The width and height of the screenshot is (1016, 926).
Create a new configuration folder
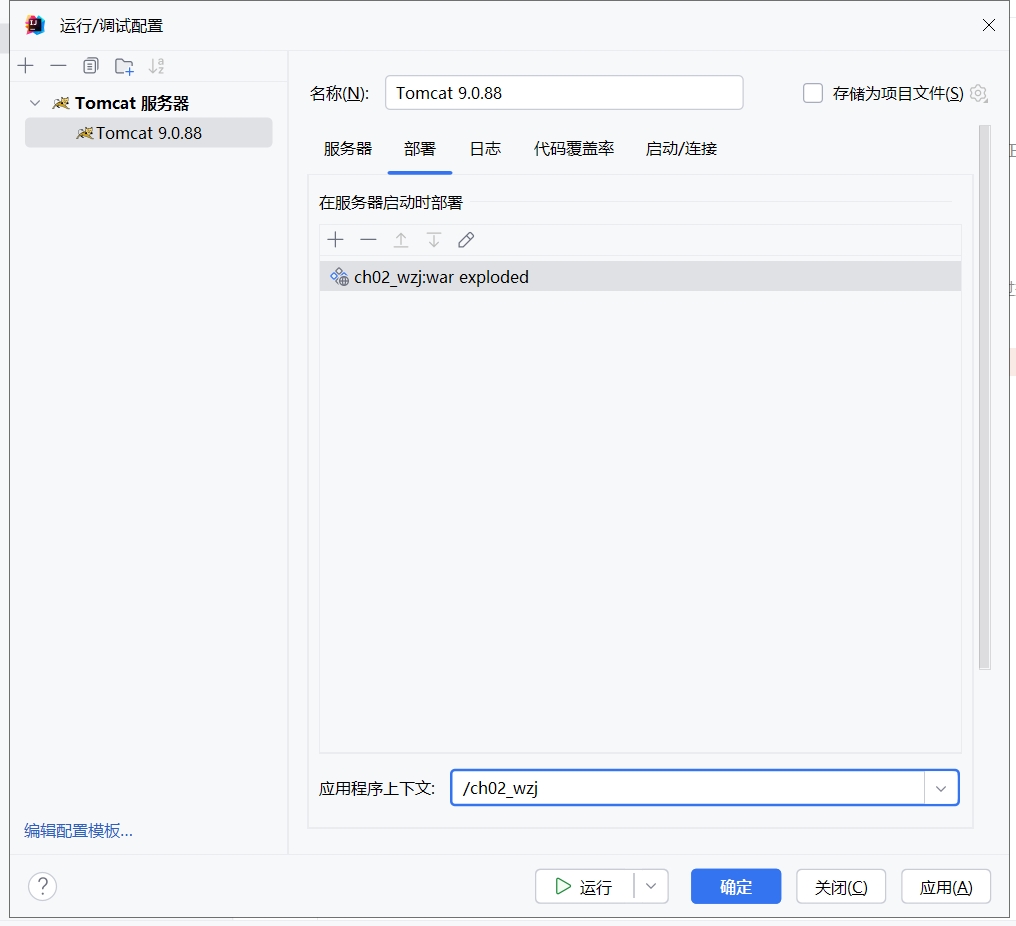pos(124,66)
